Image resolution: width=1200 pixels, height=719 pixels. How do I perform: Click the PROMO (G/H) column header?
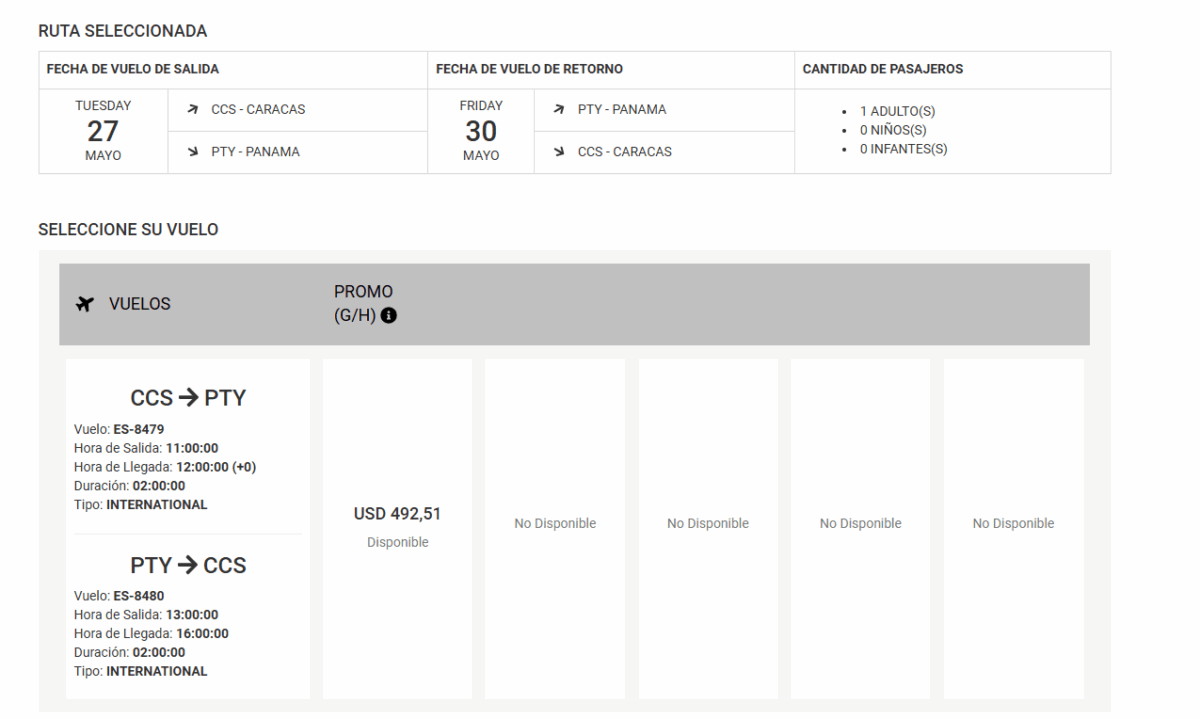[363, 303]
